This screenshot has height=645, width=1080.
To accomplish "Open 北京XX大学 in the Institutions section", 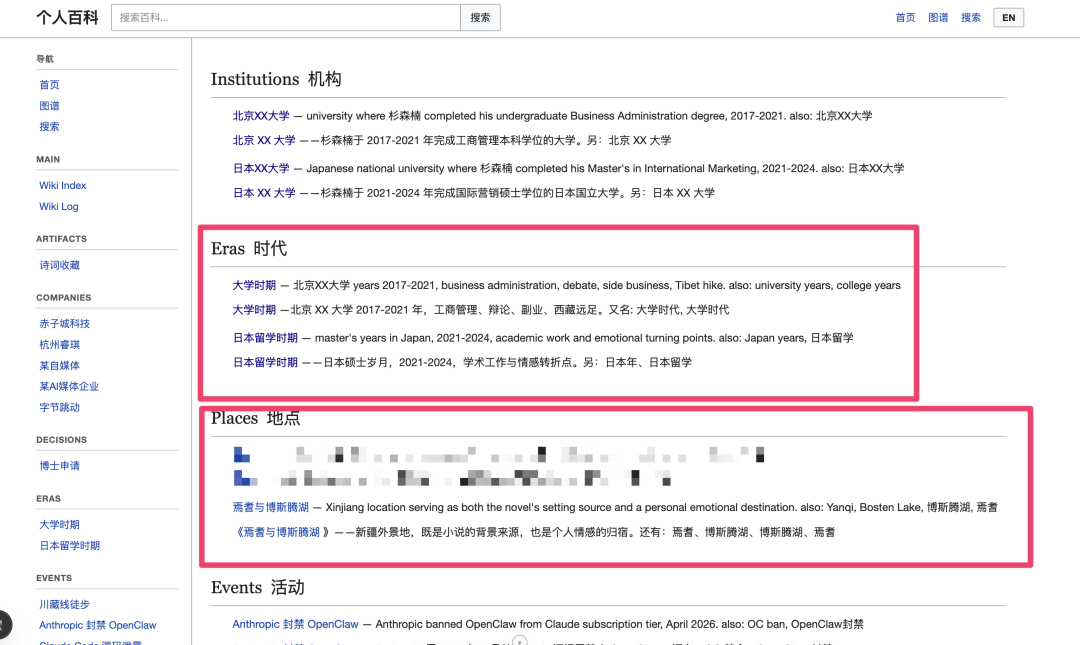I will tap(262, 115).
